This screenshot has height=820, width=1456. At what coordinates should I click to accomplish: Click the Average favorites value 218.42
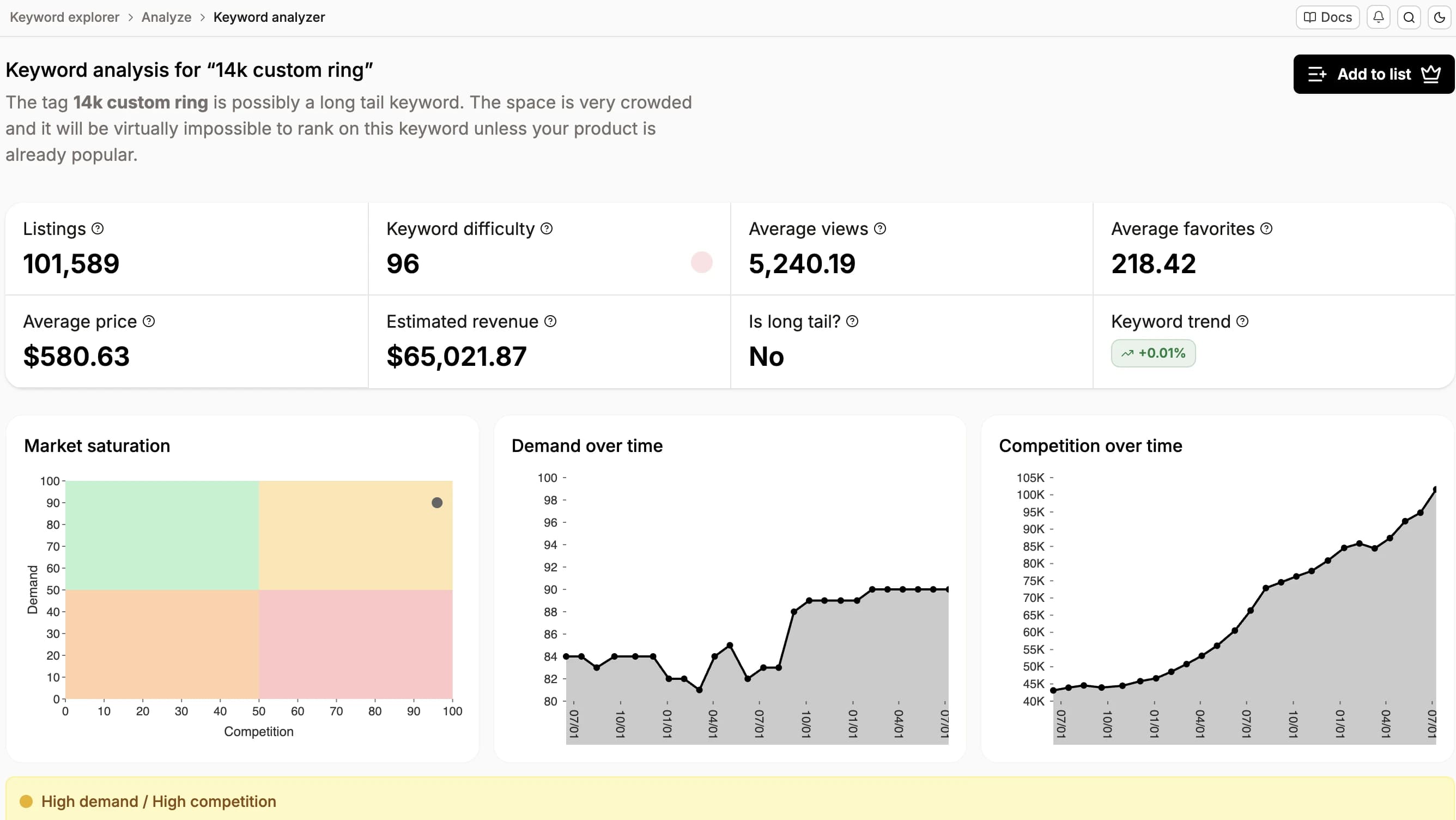[x=1154, y=263]
